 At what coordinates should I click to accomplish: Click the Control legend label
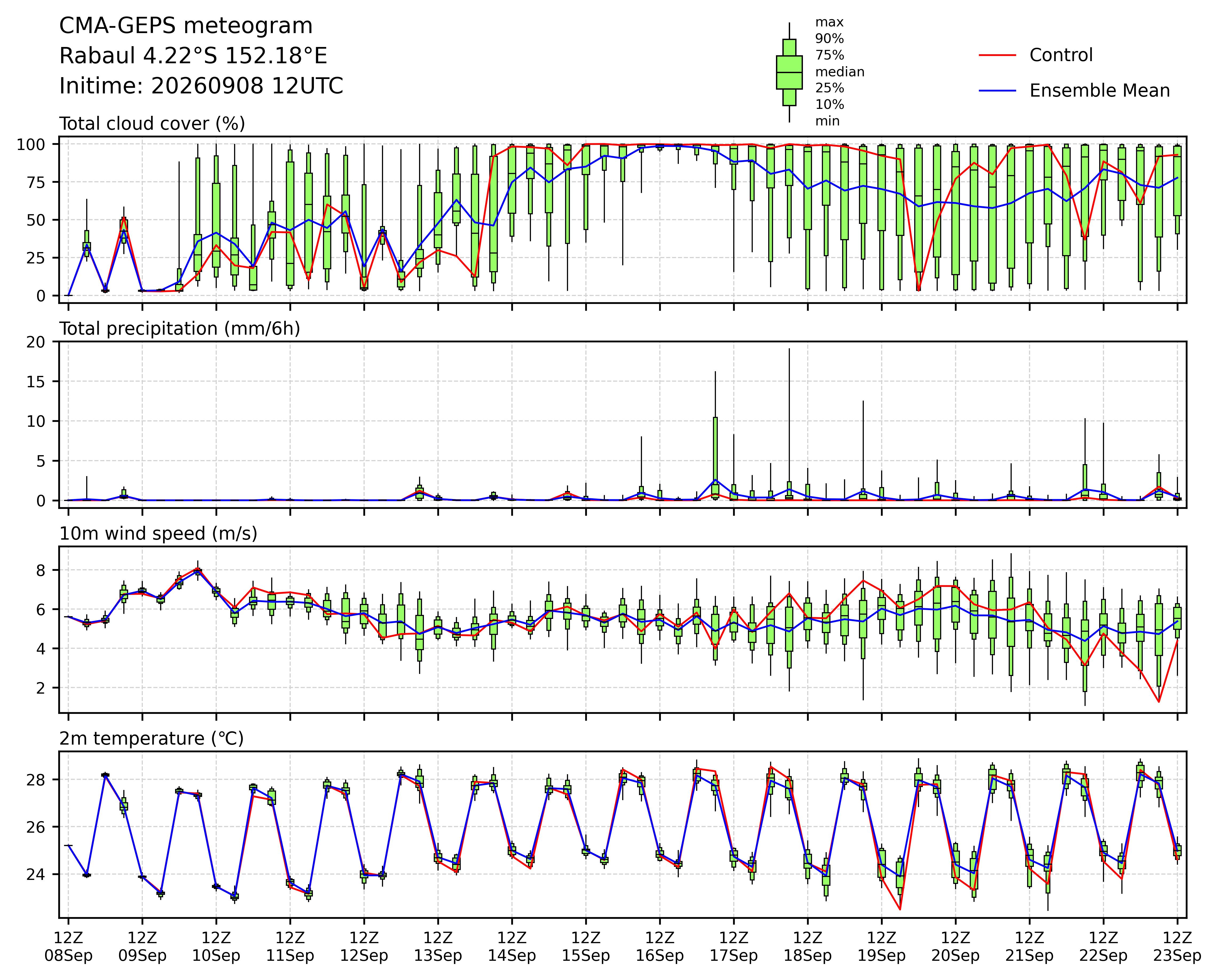(1061, 55)
